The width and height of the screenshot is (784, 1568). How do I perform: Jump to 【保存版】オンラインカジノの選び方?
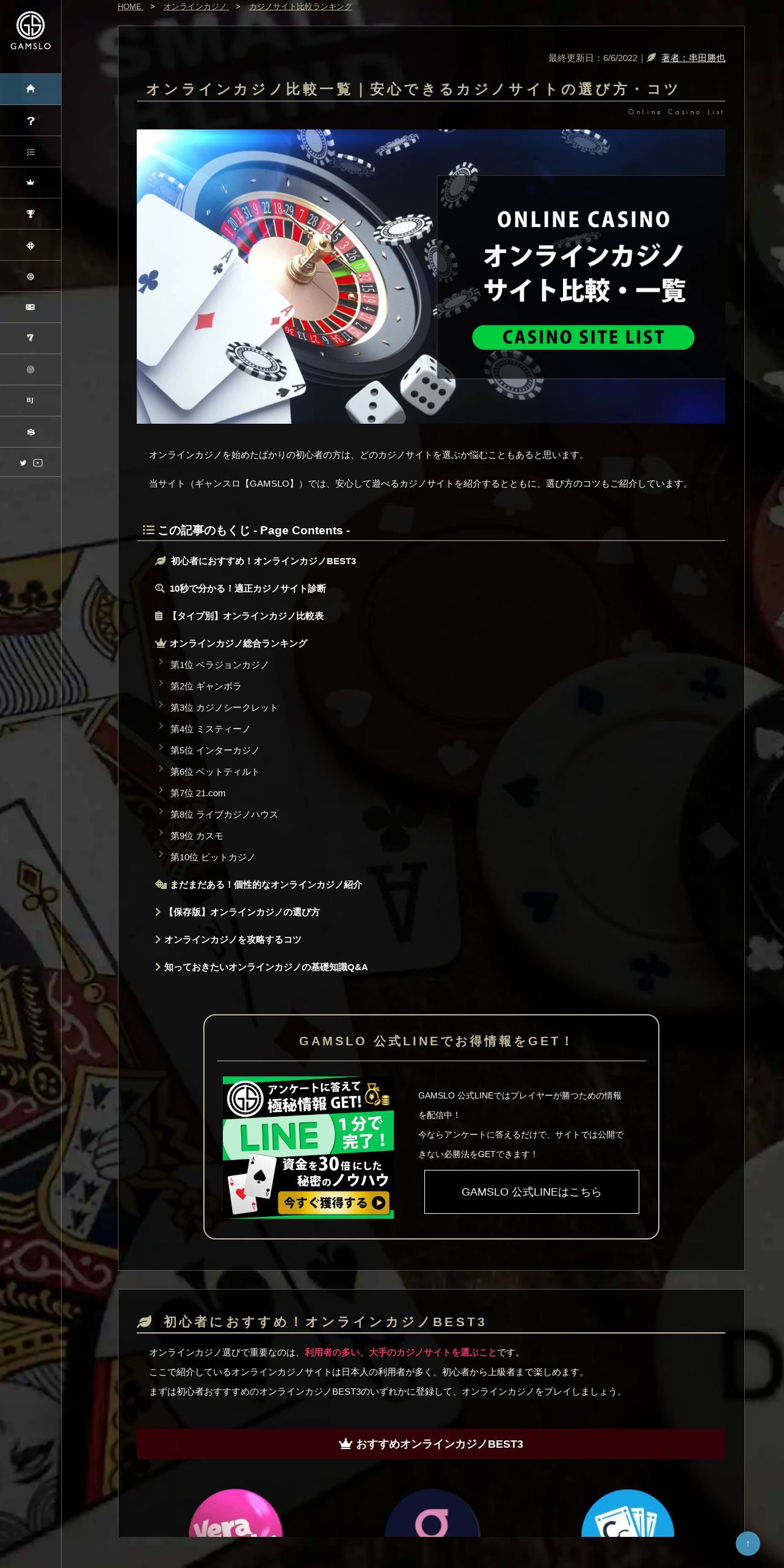(x=242, y=912)
